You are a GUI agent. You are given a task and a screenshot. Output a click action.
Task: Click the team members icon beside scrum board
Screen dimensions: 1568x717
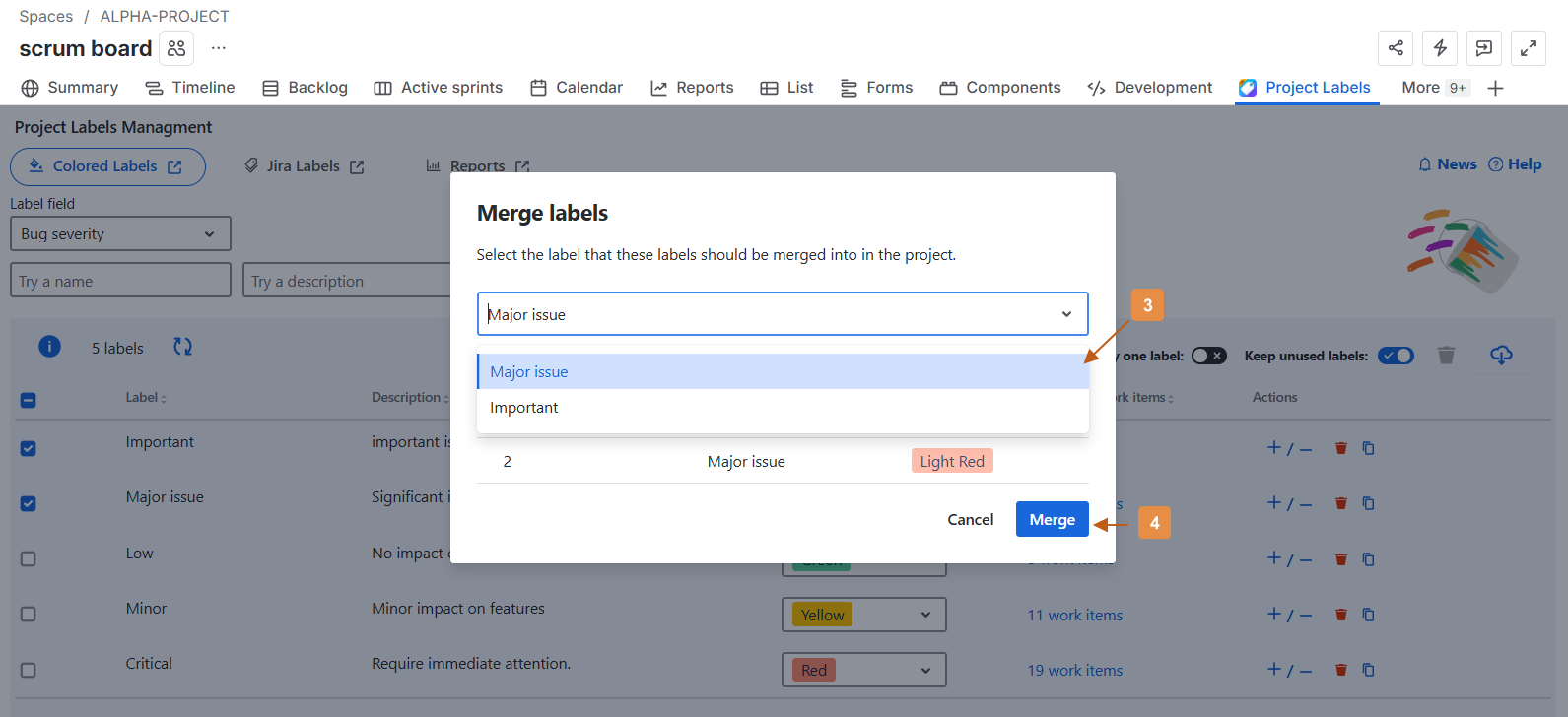click(x=176, y=48)
